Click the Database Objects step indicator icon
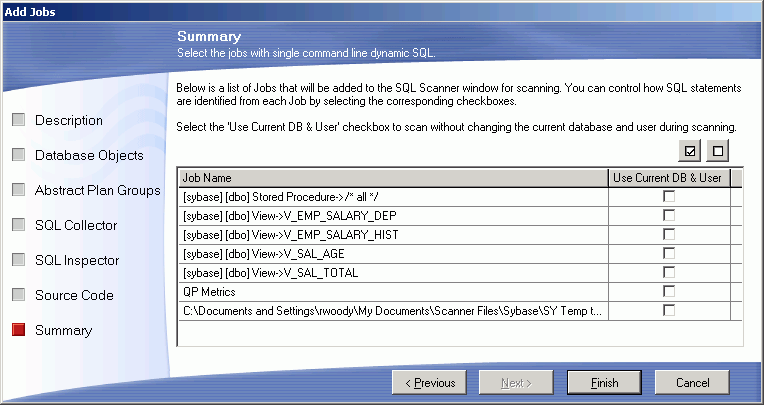This screenshot has width=764, height=405. click(x=19, y=155)
